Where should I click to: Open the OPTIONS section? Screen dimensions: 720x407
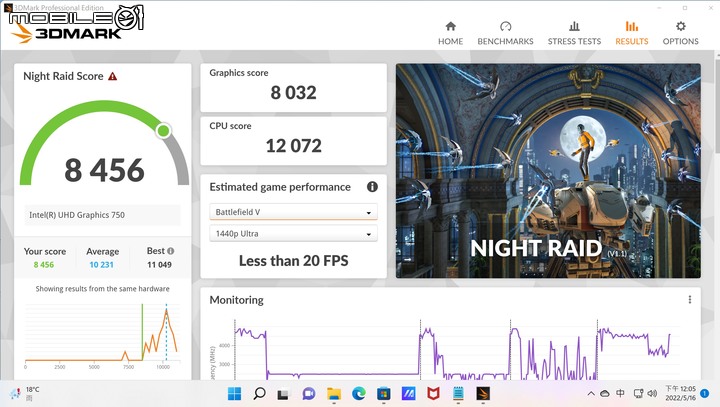click(681, 33)
